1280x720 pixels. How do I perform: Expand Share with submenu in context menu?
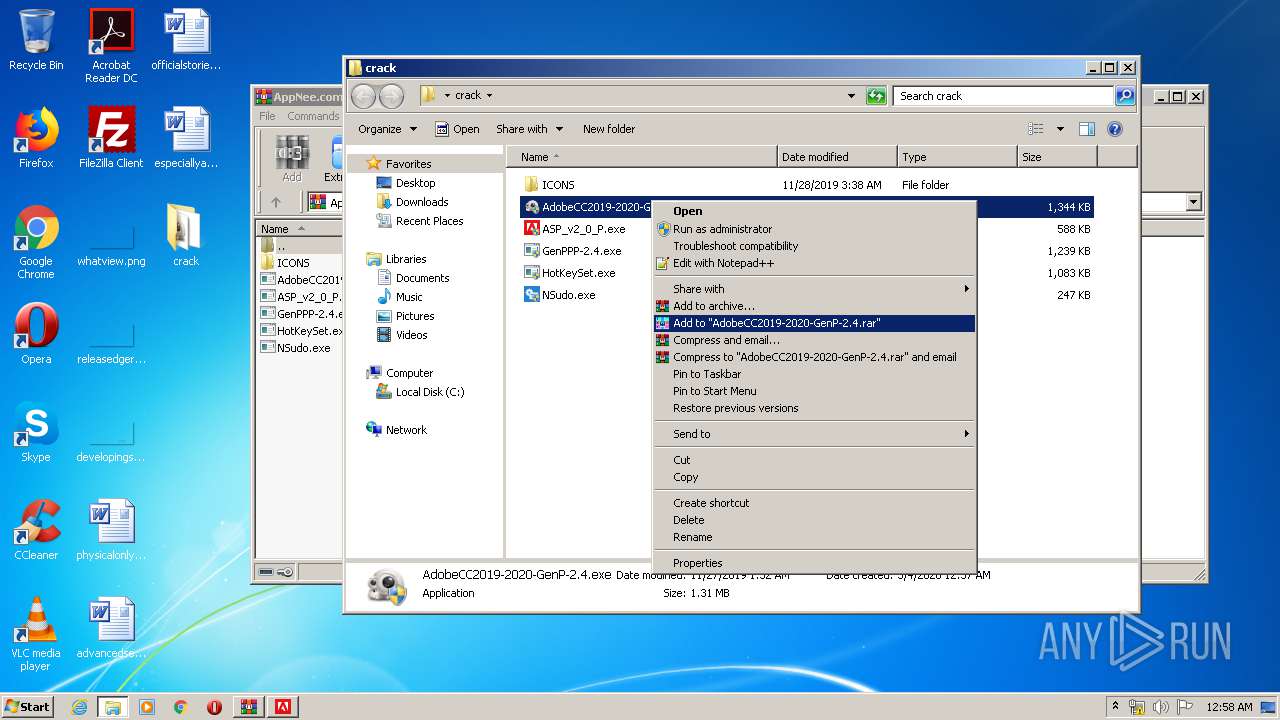click(814, 289)
